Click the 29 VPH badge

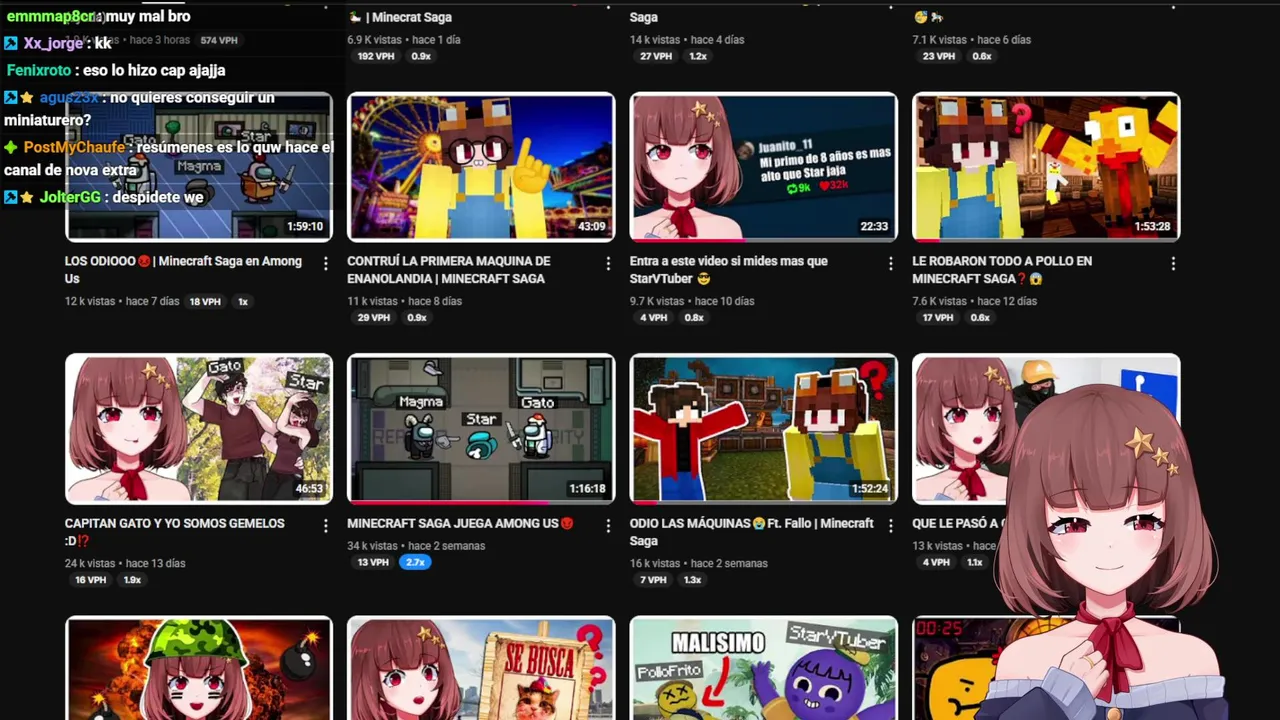click(x=374, y=317)
